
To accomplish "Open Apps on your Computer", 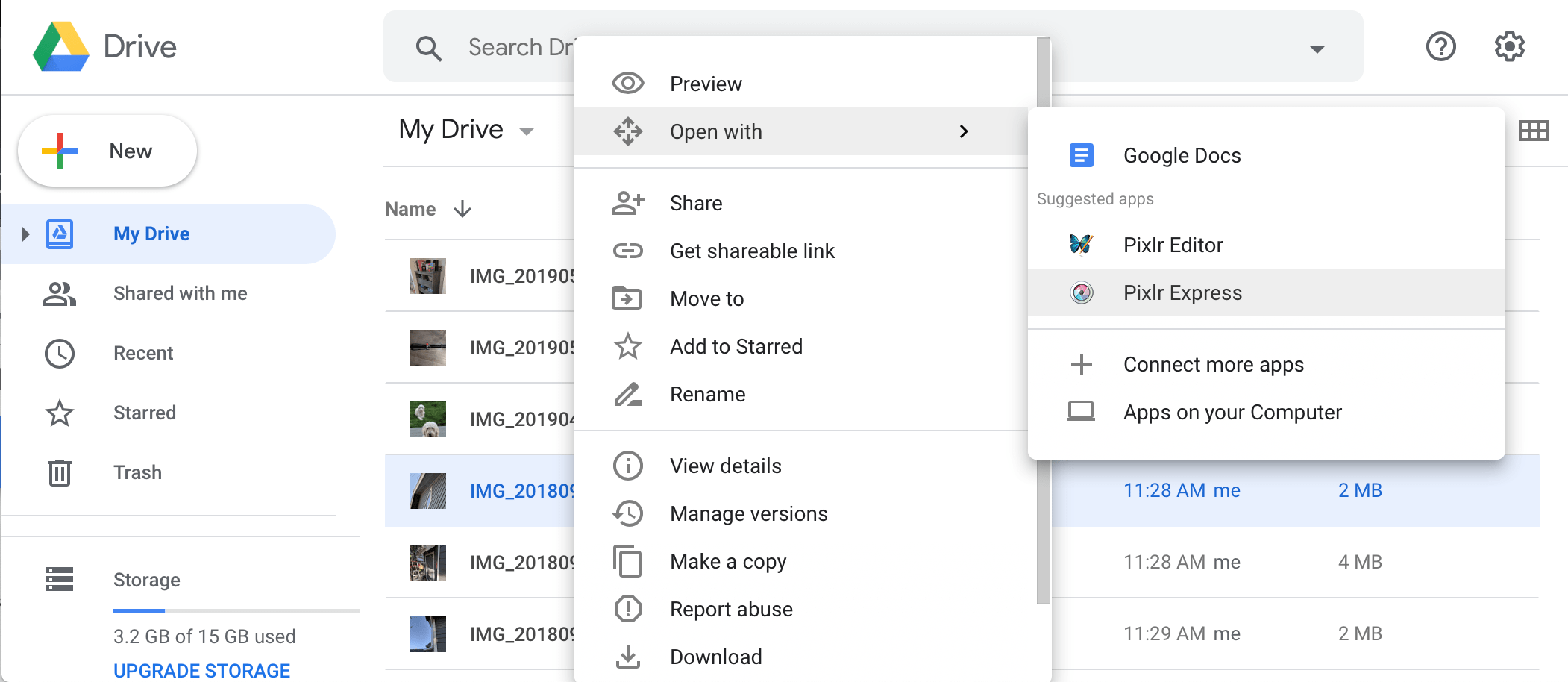I will 1232,411.
